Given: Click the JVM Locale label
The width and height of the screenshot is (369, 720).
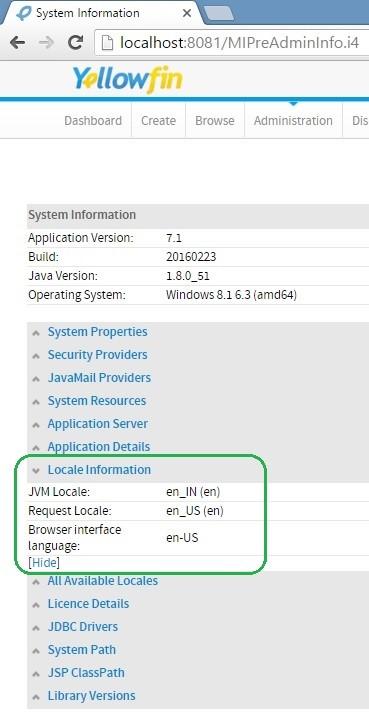Looking at the screenshot, I should (59, 492).
